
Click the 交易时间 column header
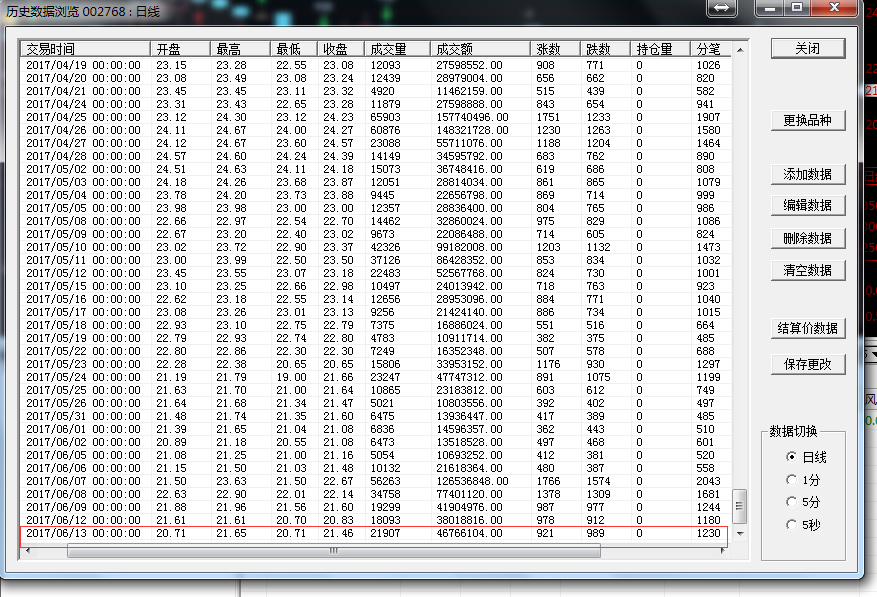86,49
